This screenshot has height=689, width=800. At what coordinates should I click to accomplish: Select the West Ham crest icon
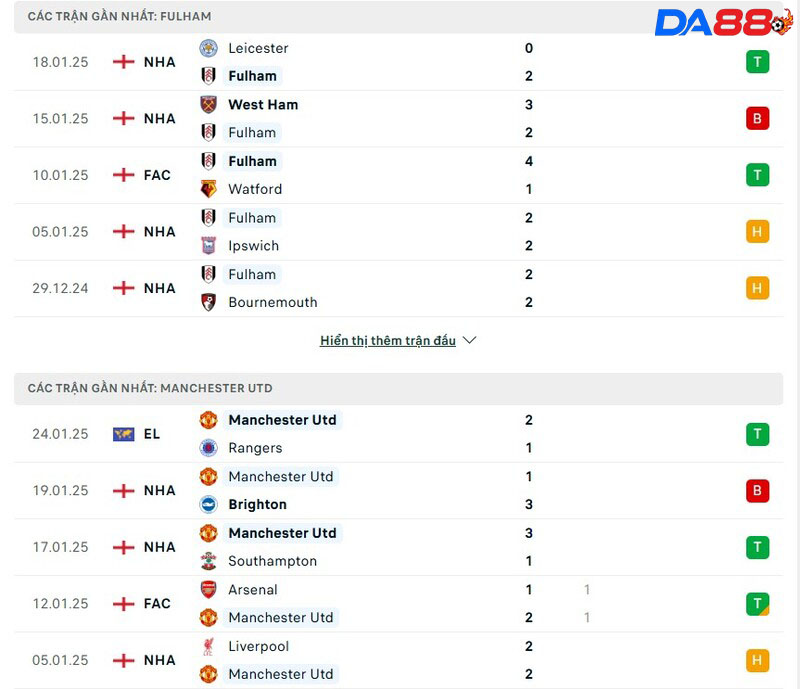click(x=208, y=104)
